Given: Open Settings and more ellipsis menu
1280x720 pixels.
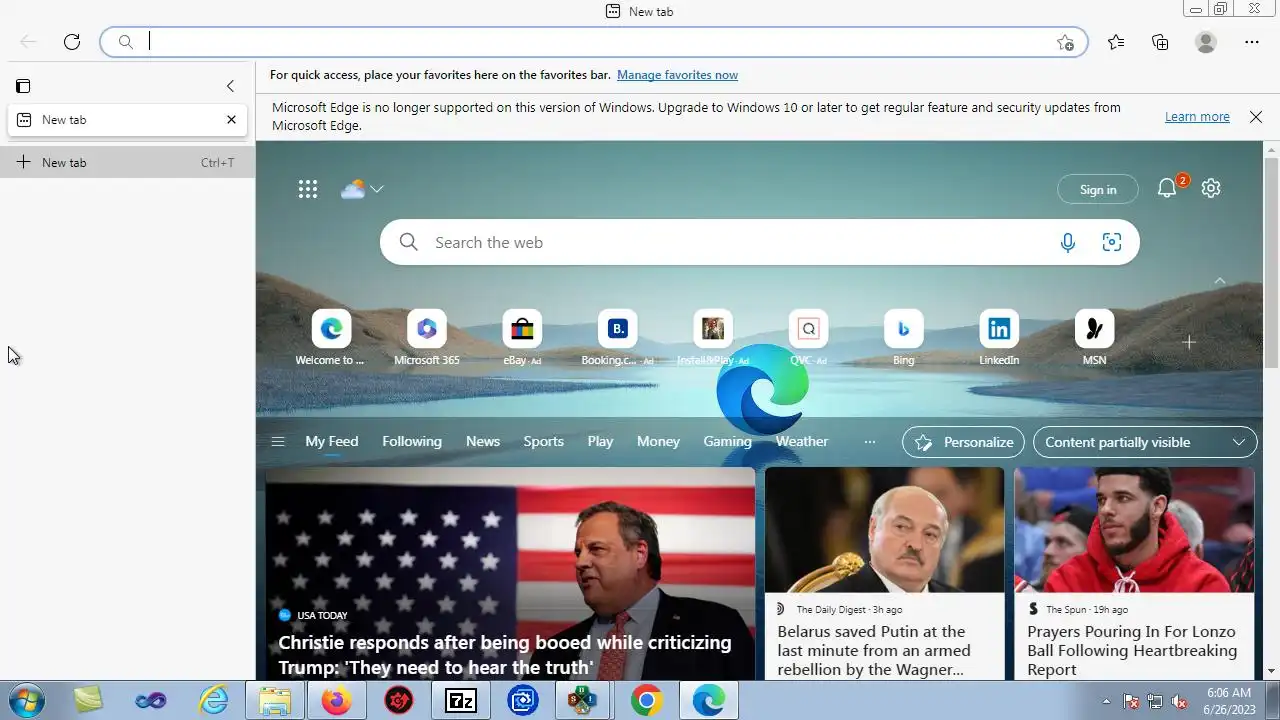Looking at the screenshot, I should [x=1252, y=42].
